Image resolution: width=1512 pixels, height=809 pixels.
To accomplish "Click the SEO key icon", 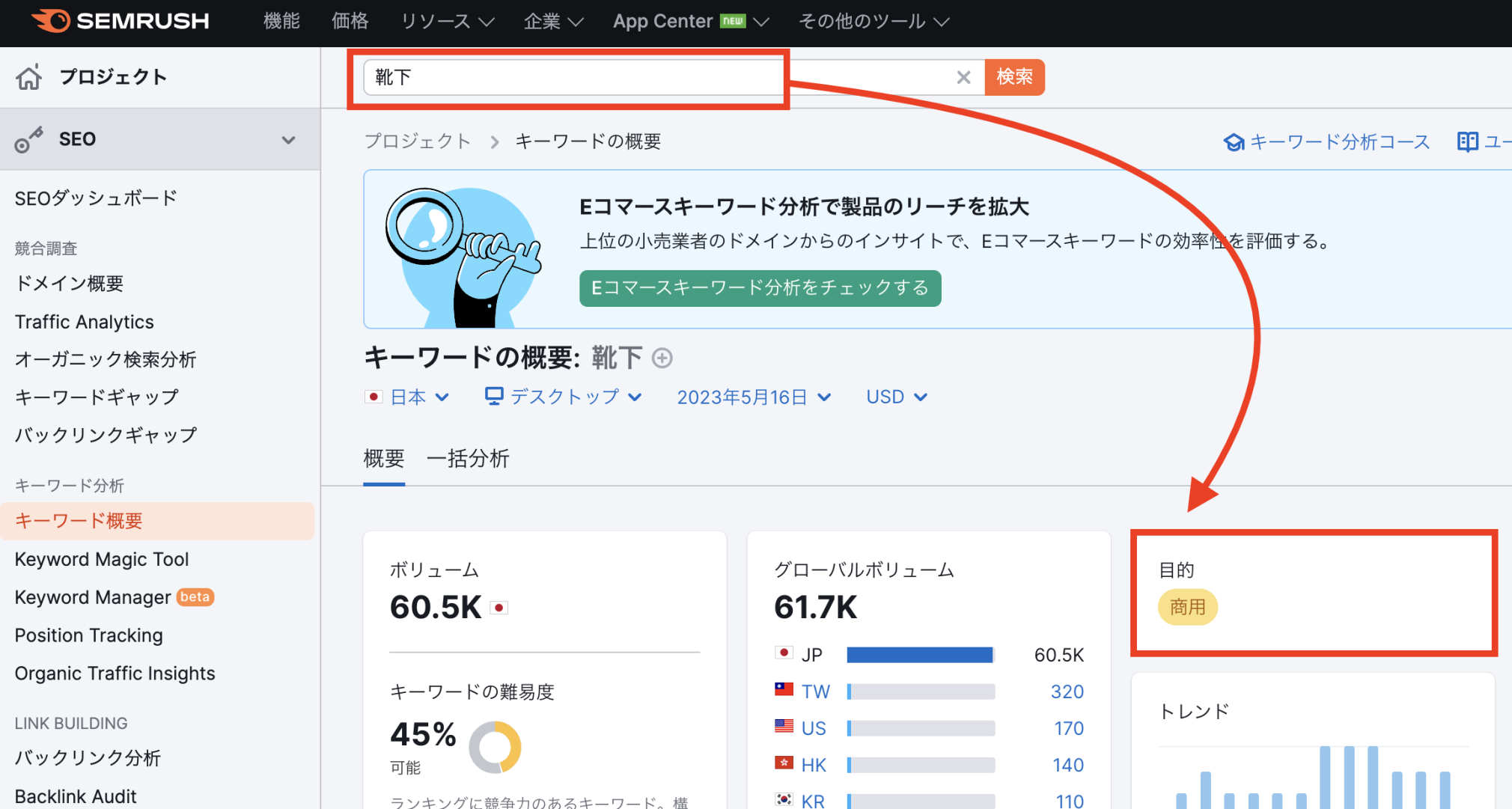I will [x=28, y=140].
